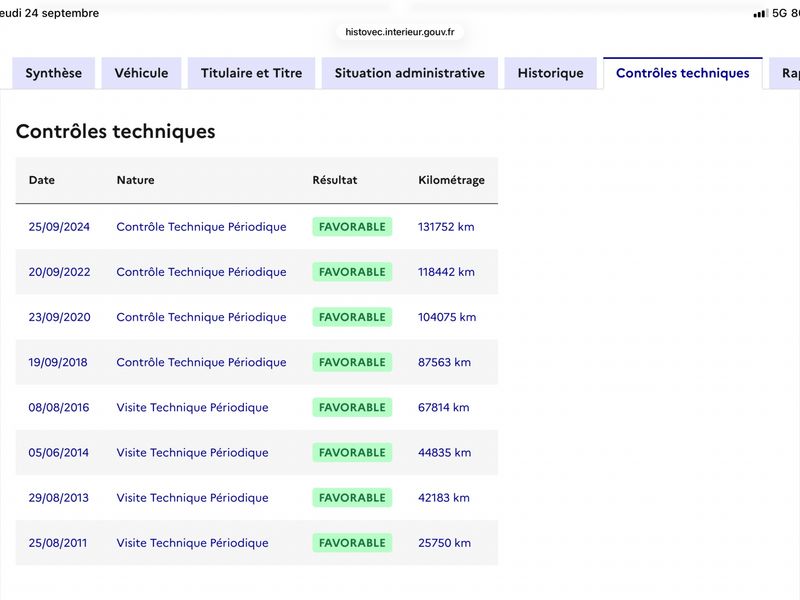The image size is (800, 600).
Task: Tap the cellular signal strength icon
Action: point(761,13)
